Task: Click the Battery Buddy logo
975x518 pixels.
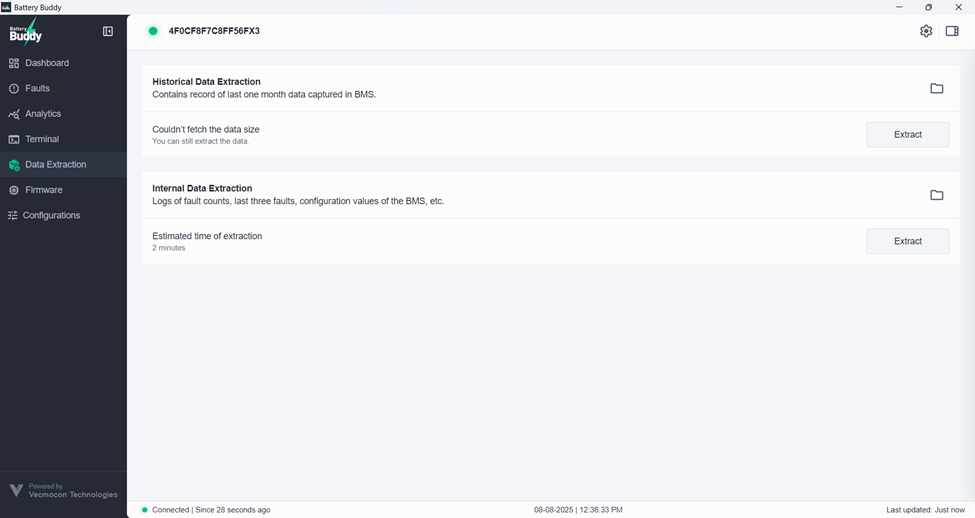Action: 27,33
